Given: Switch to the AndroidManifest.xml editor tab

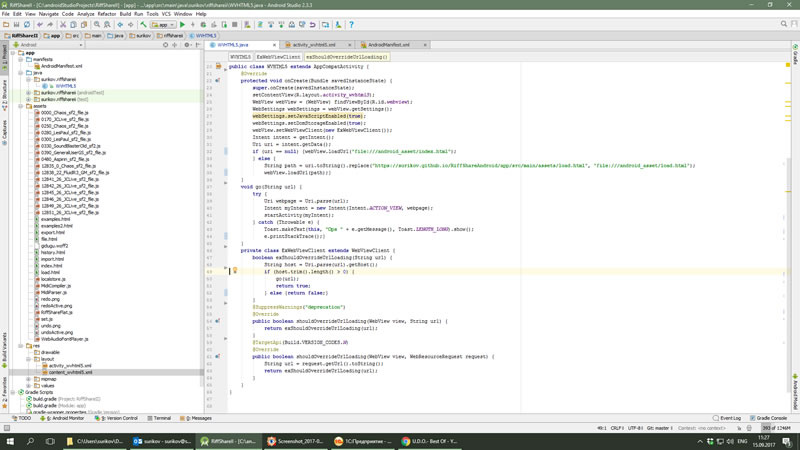Looking at the screenshot, I should click(x=388, y=45).
